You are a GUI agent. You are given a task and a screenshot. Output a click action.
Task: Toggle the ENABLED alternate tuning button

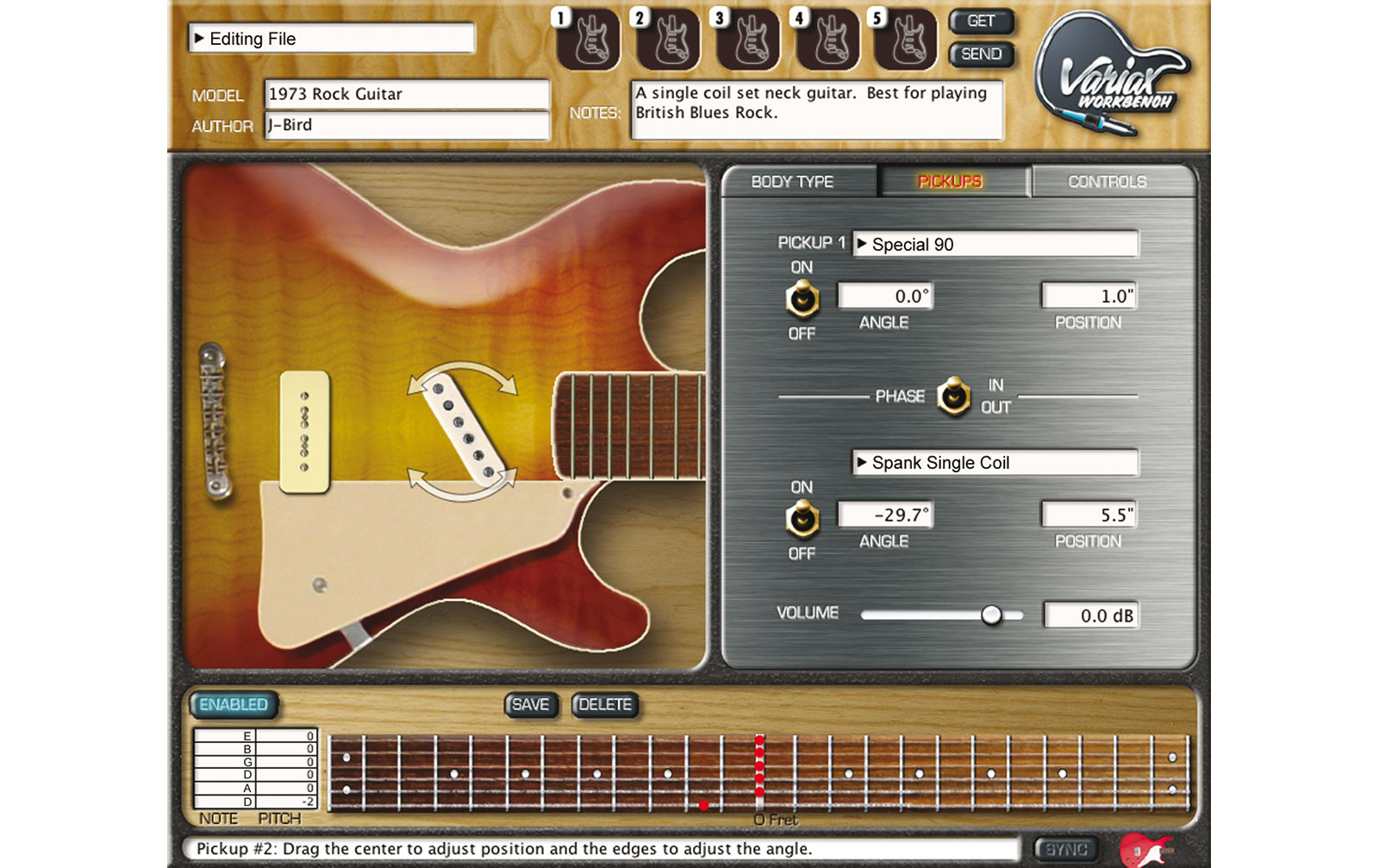tap(234, 704)
